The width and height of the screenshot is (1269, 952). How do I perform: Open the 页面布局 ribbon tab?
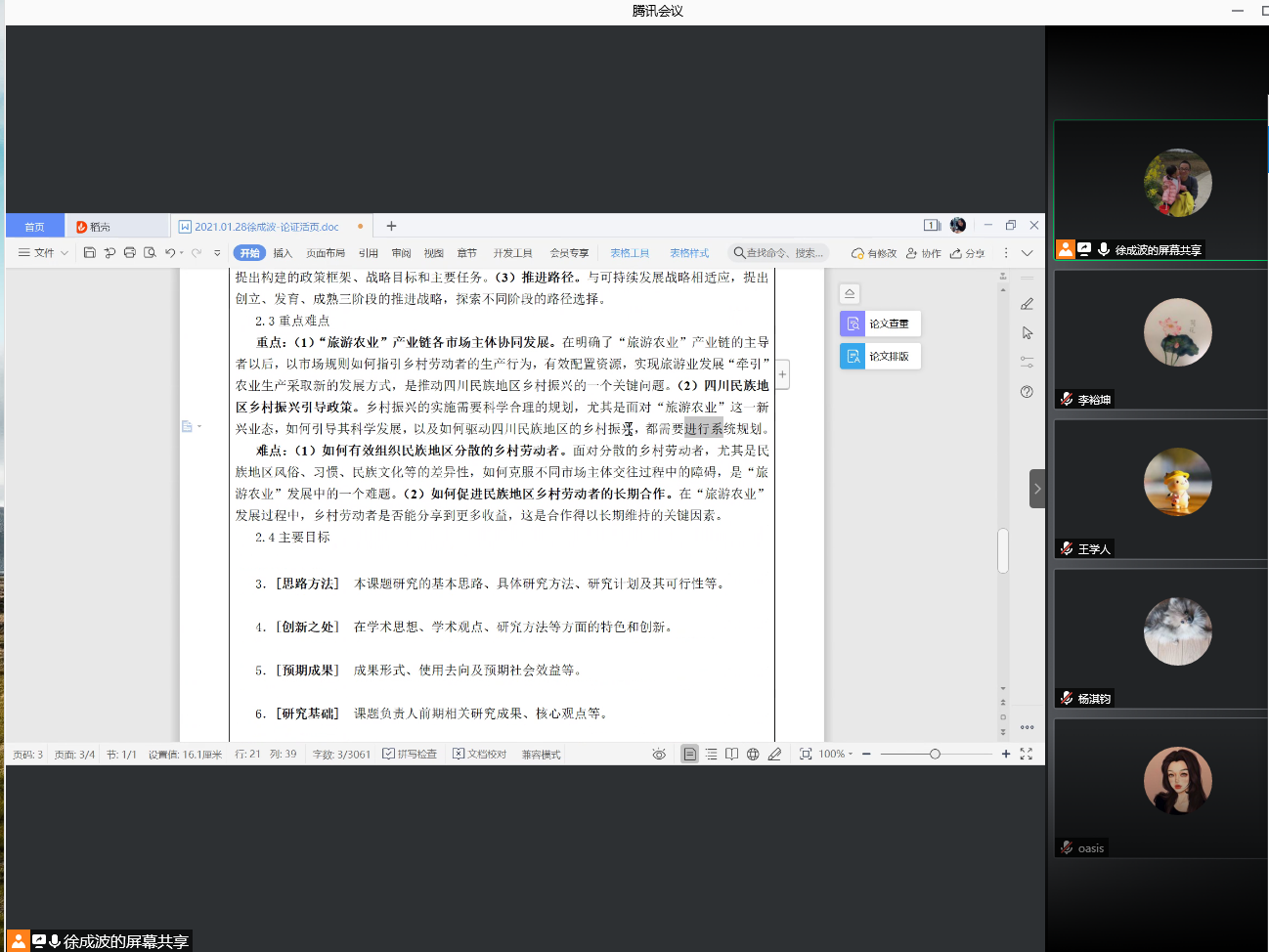tap(326, 253)
